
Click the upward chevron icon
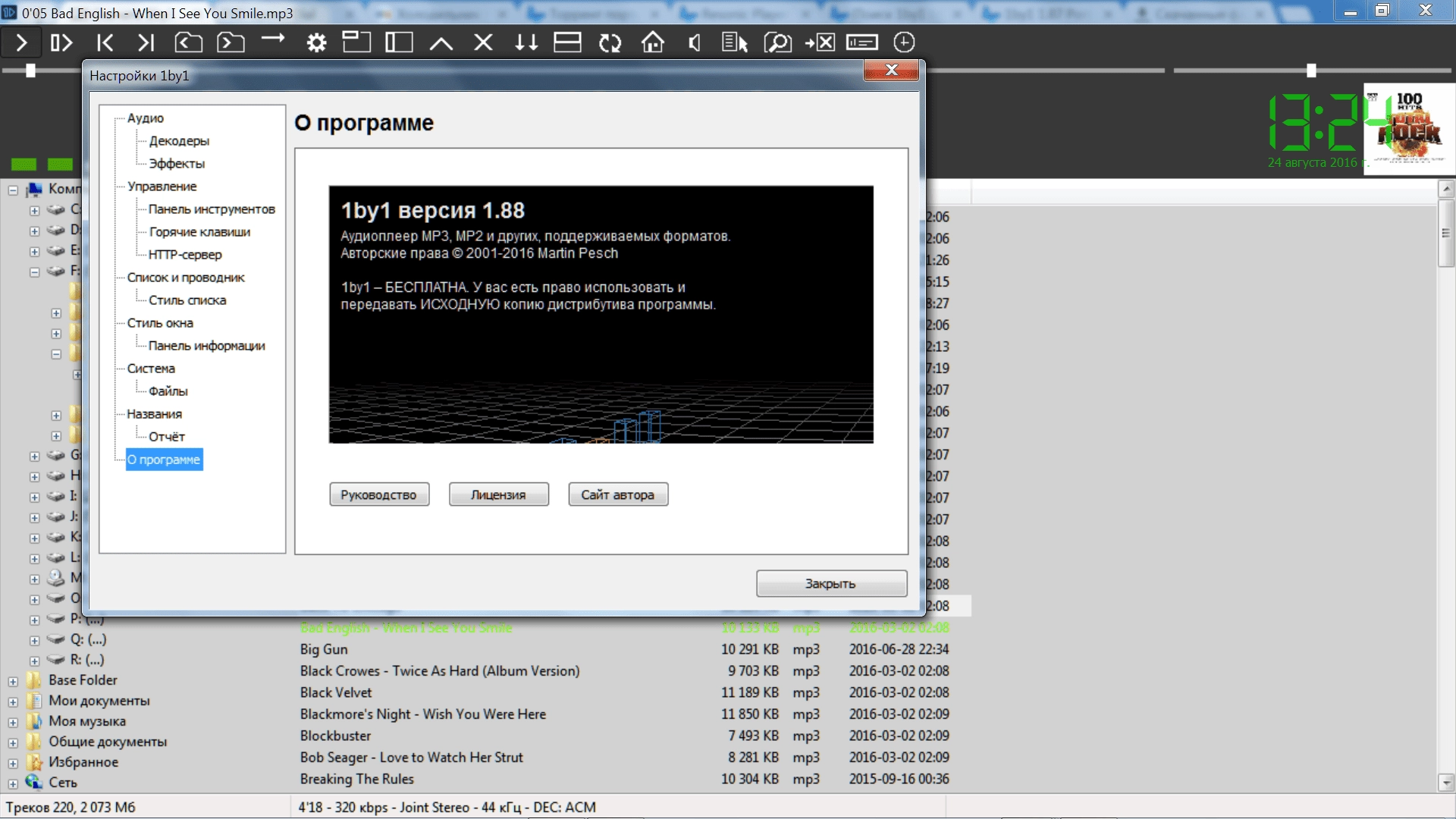[441, 43]
